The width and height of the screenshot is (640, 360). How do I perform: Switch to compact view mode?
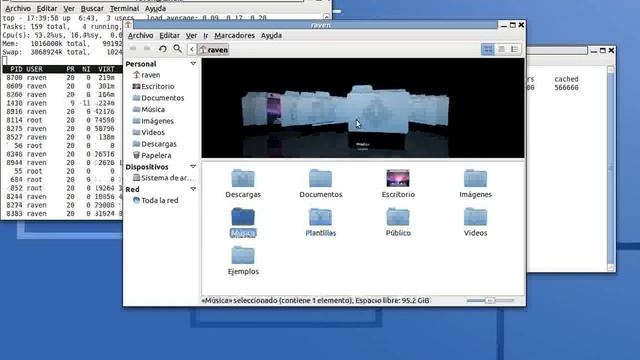pyautogui.click(x=514, y=49)
